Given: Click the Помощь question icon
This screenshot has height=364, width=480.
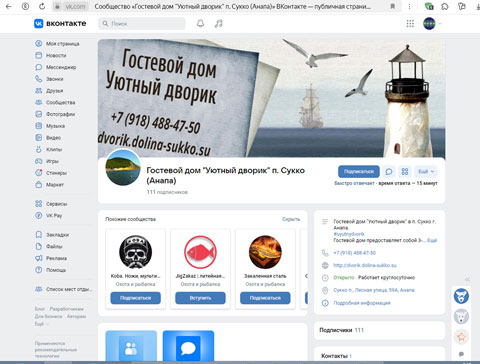Looking at the screenshot, I should point(39,270).
